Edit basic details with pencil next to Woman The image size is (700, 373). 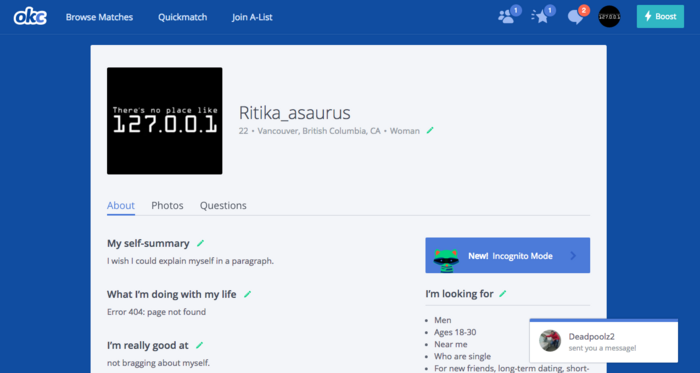[430, 130]
